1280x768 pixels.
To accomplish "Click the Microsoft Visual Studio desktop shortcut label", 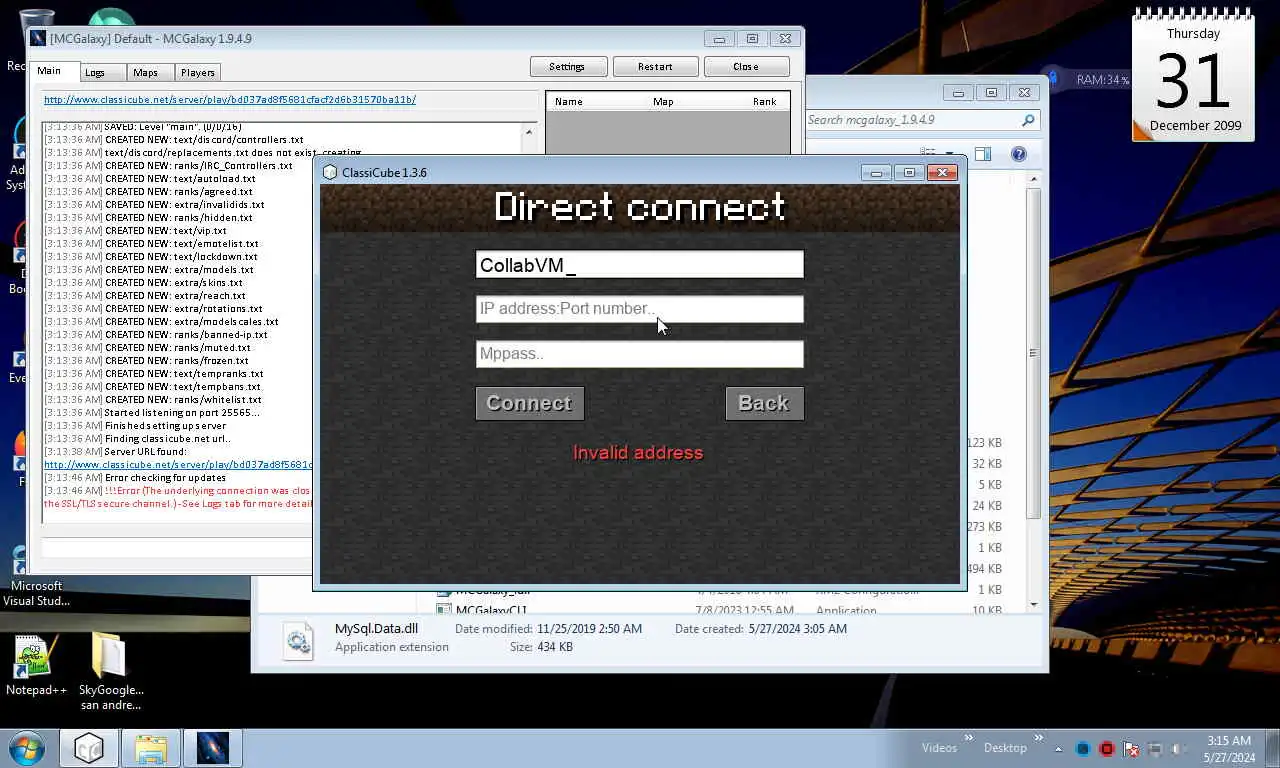I will [36, 594].
